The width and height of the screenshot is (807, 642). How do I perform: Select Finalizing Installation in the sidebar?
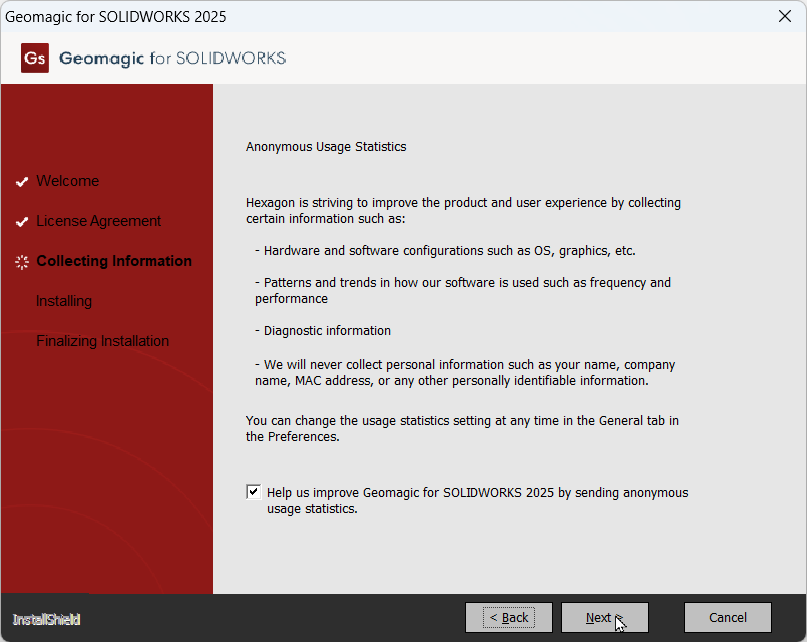click(102, 341)
